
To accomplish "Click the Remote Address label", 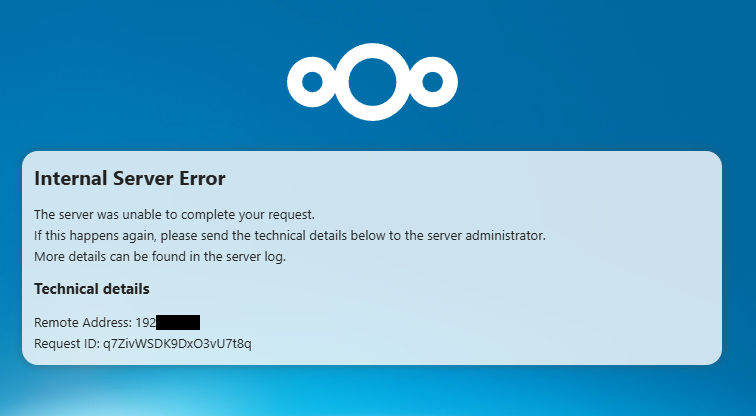I will tap(82, 322).
